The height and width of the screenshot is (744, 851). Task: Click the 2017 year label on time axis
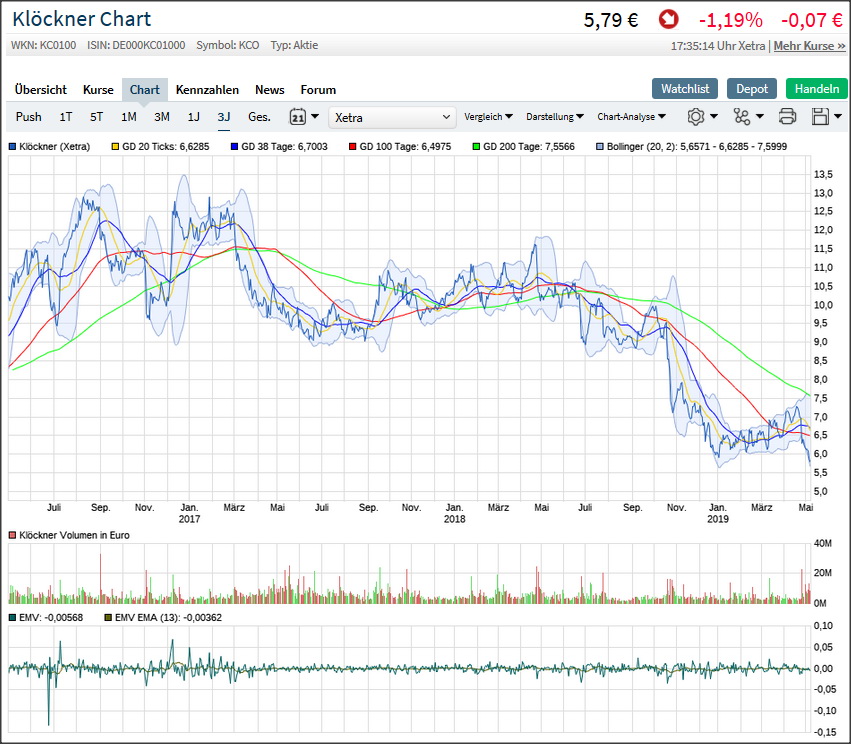pyautogui.click(x=189, y=519)
